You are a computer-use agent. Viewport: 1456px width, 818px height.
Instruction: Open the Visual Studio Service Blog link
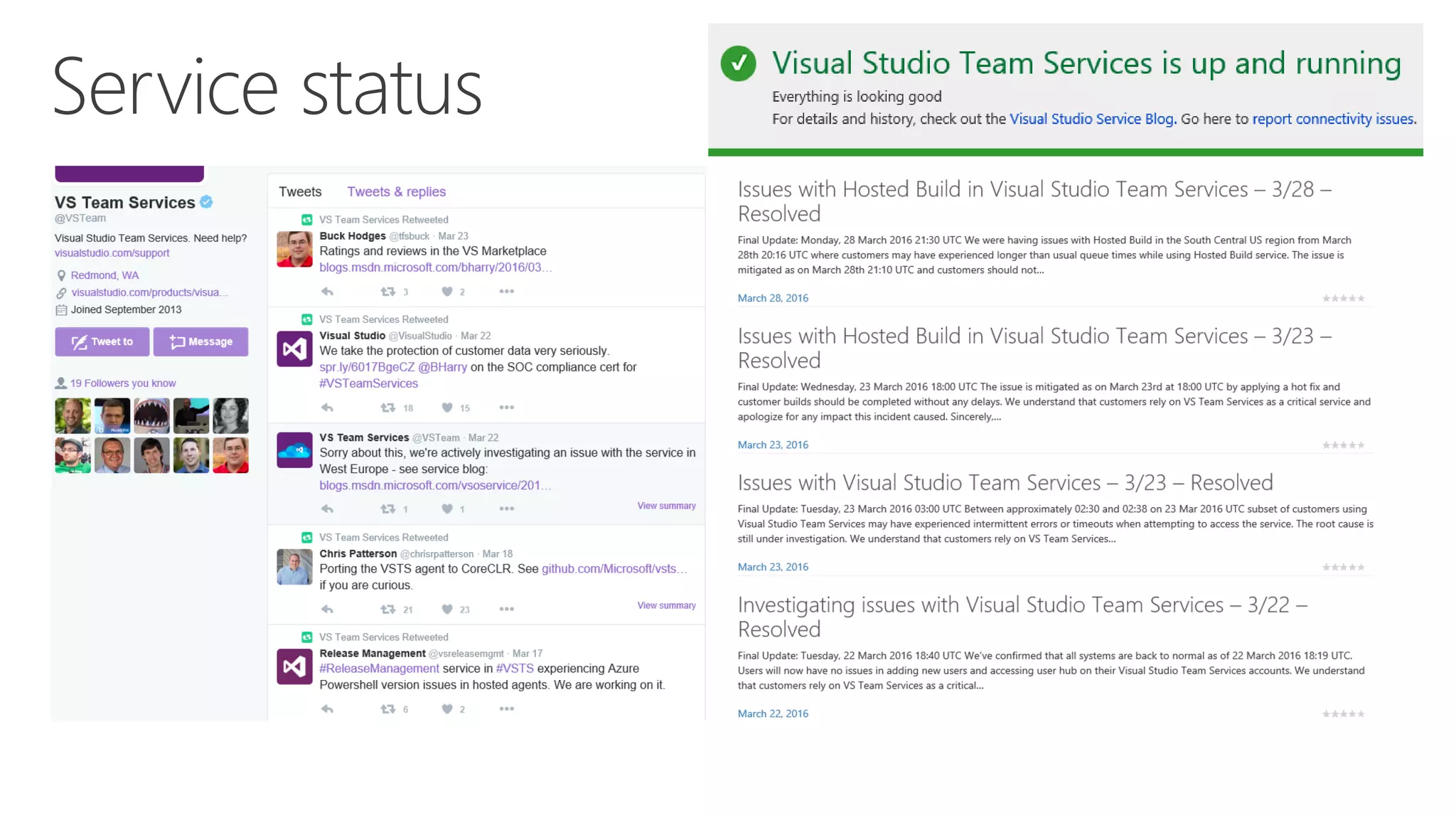(1091, 119)
